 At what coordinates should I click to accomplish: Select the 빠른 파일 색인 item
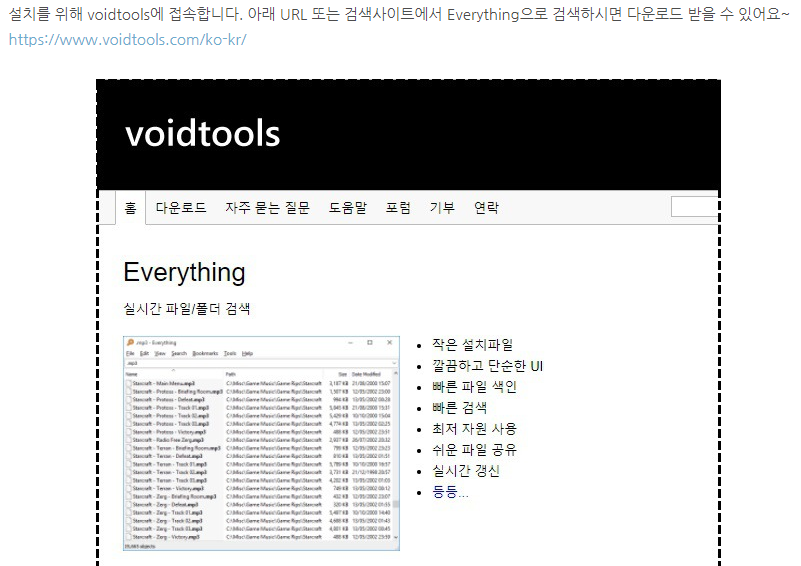pos(474,387)
